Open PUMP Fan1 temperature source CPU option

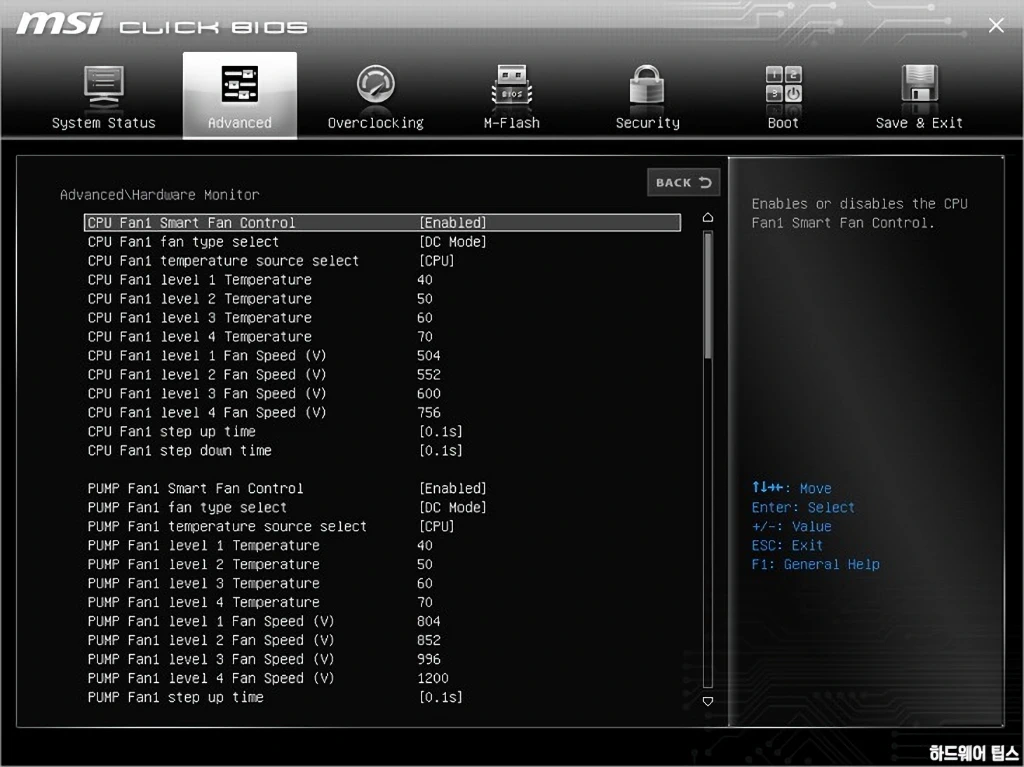[x=436, y=527]
